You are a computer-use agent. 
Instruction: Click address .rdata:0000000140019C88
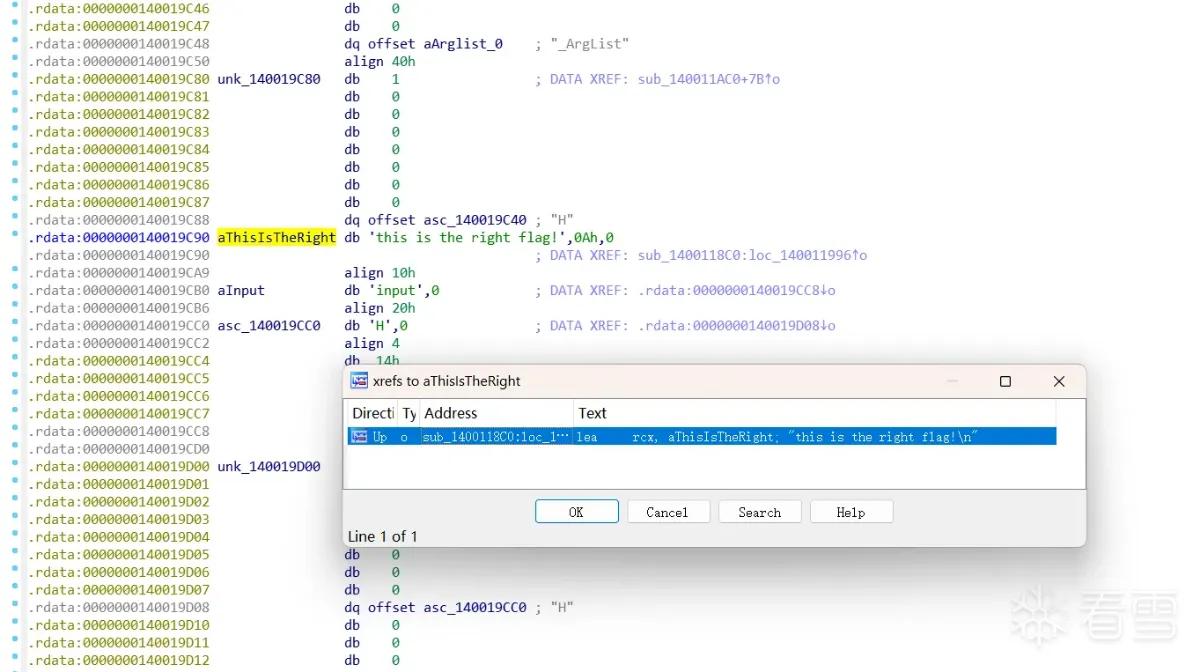[x=119, y=220]
